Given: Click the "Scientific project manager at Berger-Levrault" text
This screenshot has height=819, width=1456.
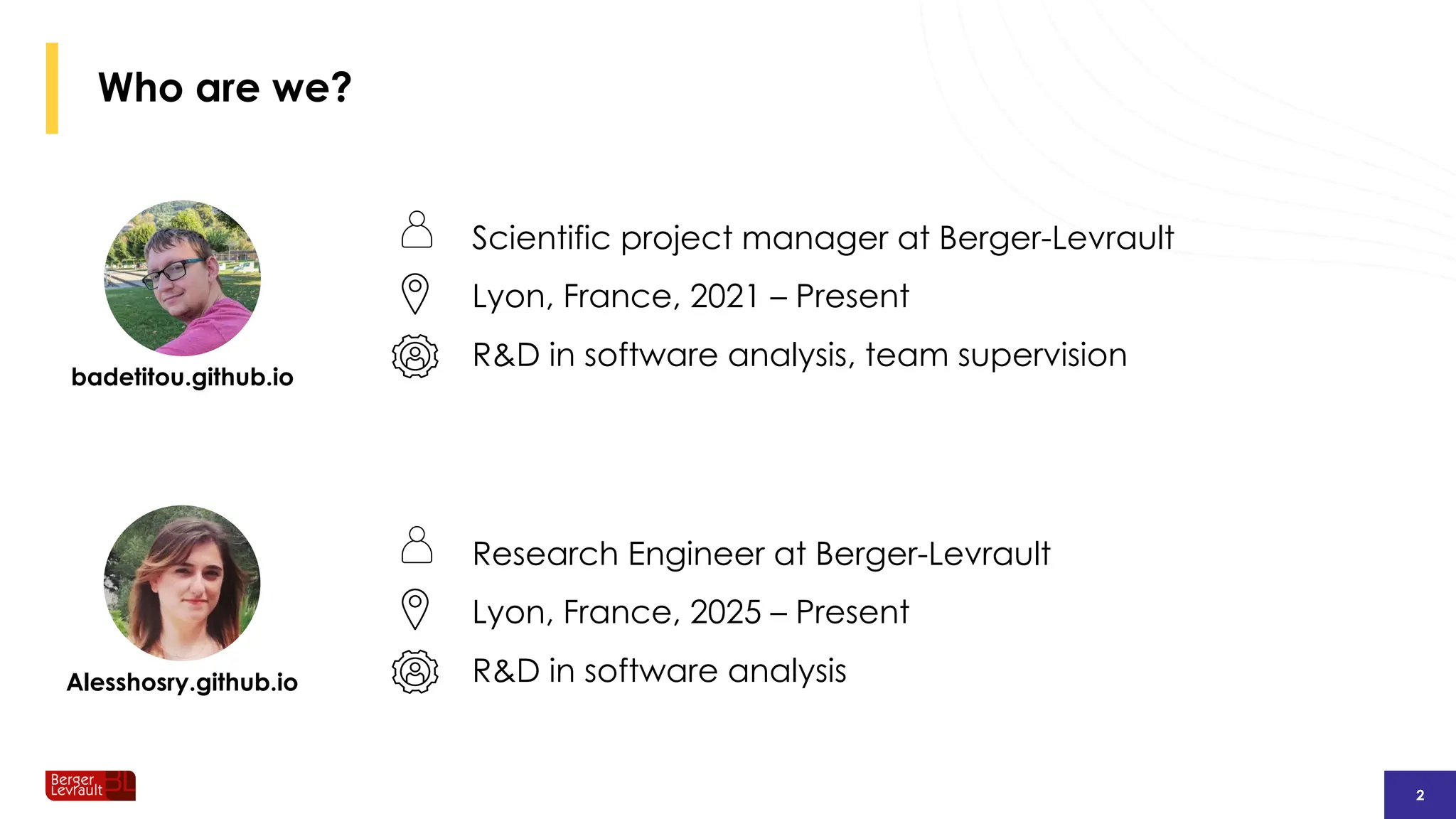Looking at the screenshot, I should tap(823, 237).
